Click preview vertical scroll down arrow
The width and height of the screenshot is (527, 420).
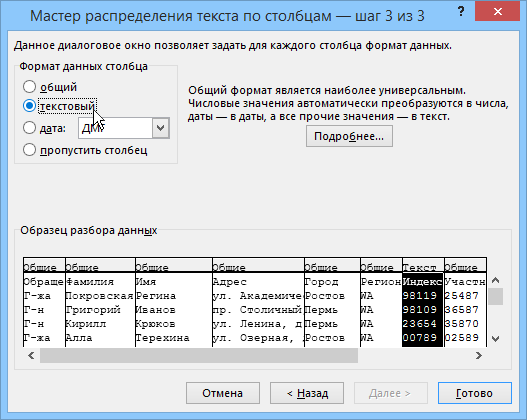pyautogui.click(x=495, y=338)
